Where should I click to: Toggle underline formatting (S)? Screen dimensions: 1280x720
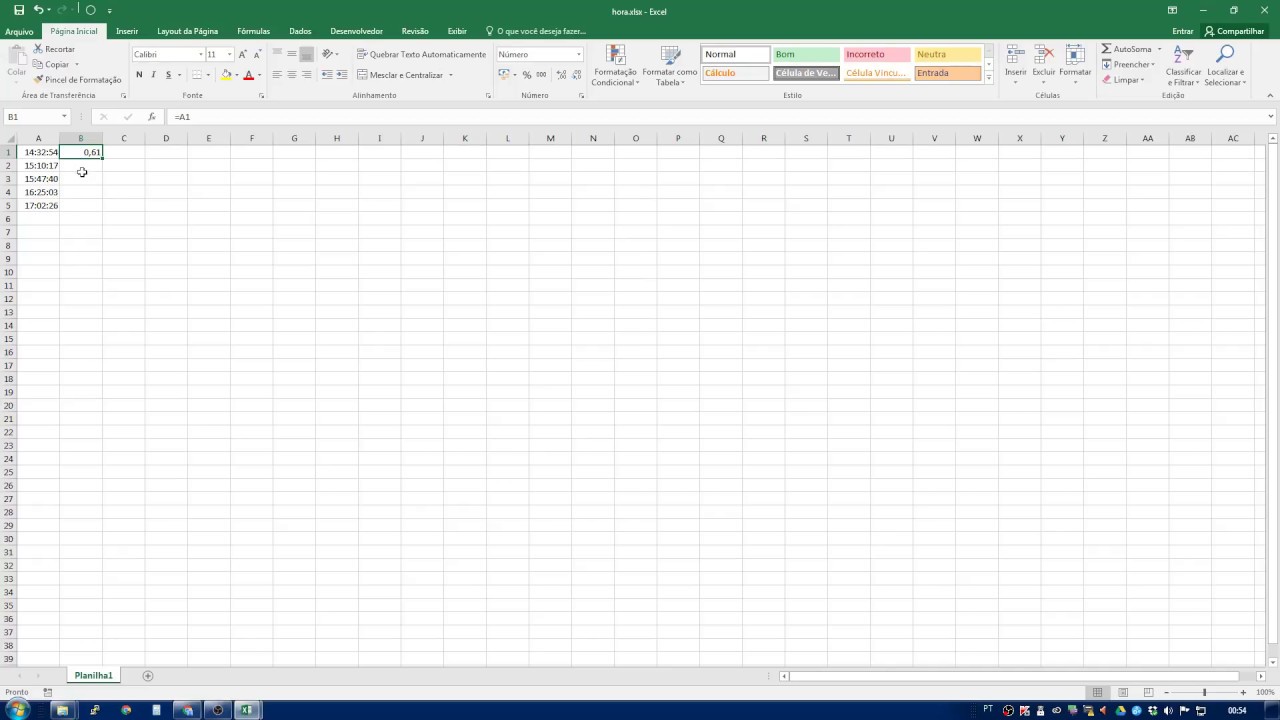[168, 75]
